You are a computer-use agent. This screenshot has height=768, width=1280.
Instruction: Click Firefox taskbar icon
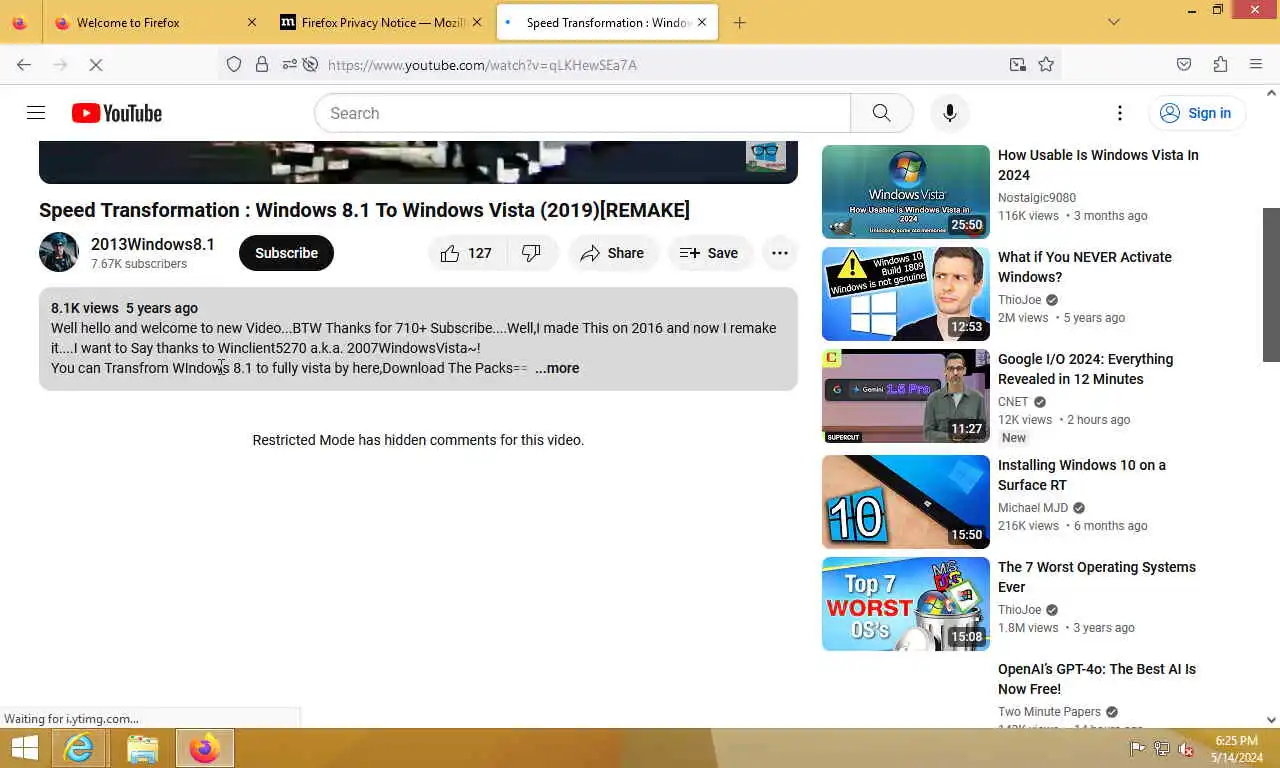coord(205,748)
